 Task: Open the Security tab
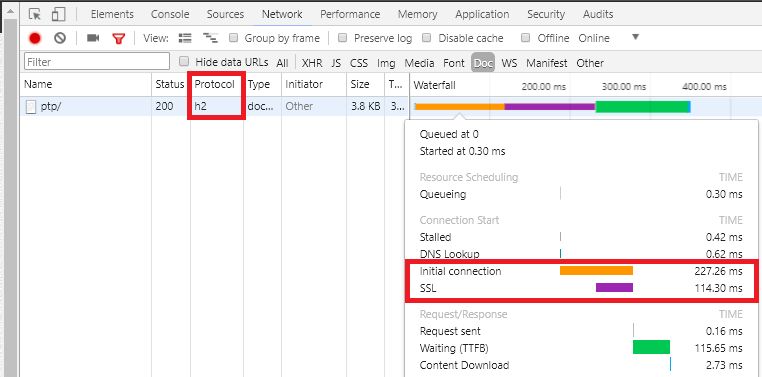tap(546, 14)
